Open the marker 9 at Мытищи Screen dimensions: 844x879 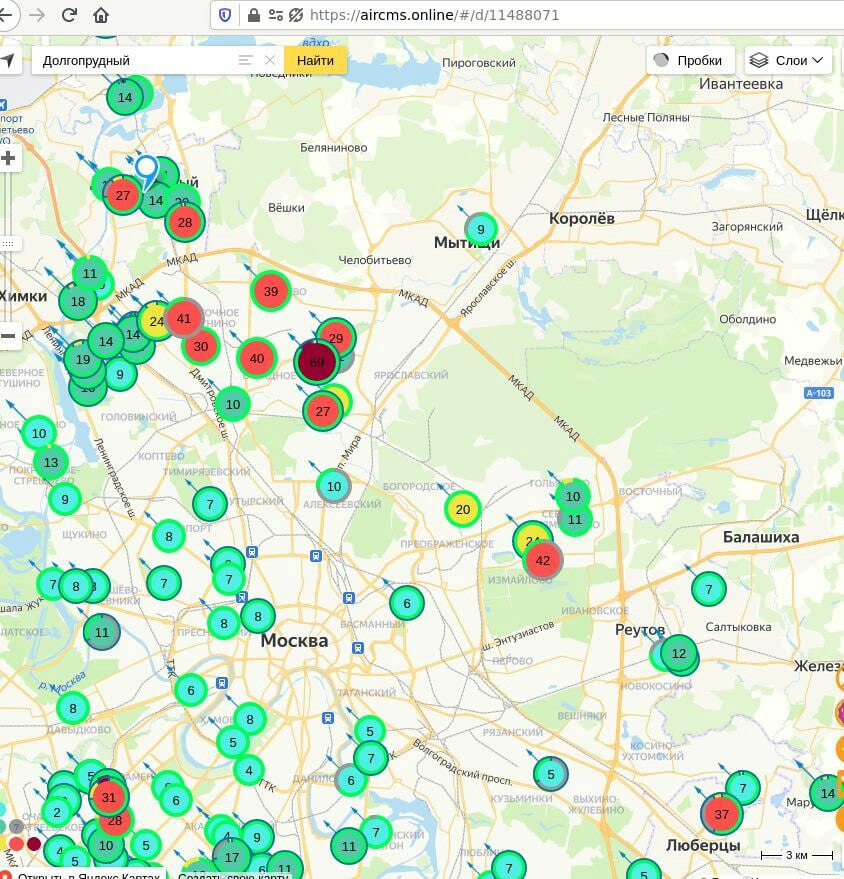tap(481, 229)
